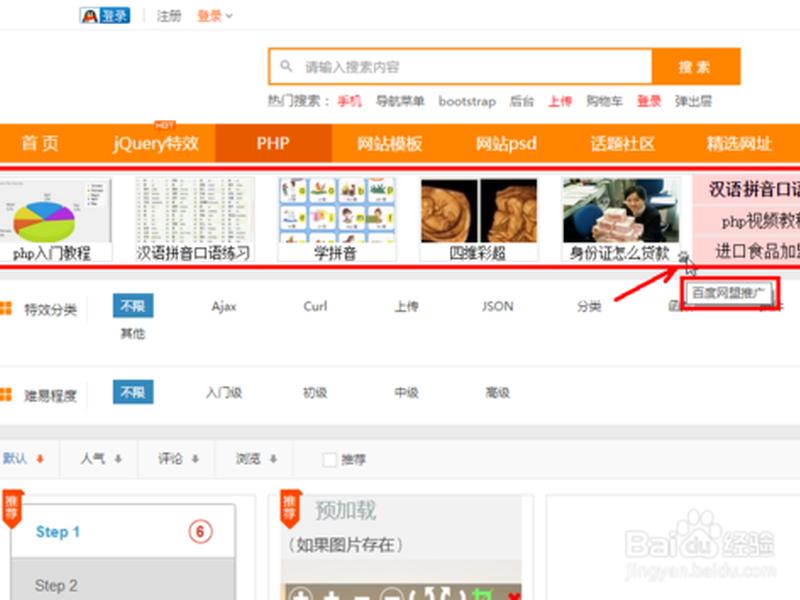Viewport: 800px width, 600px height.
Task: Expand the 登录 dropdown in top bar
Action: click(x=215, y=16)
